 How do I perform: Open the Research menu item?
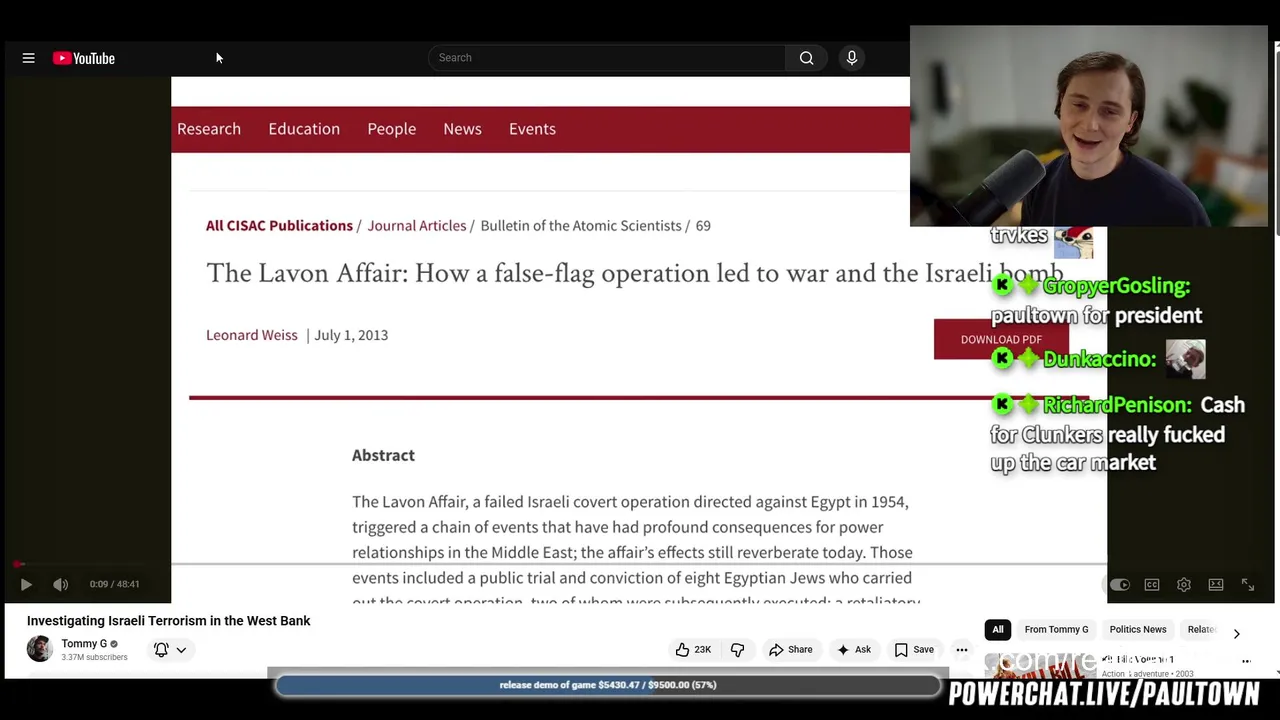[209, 129]
